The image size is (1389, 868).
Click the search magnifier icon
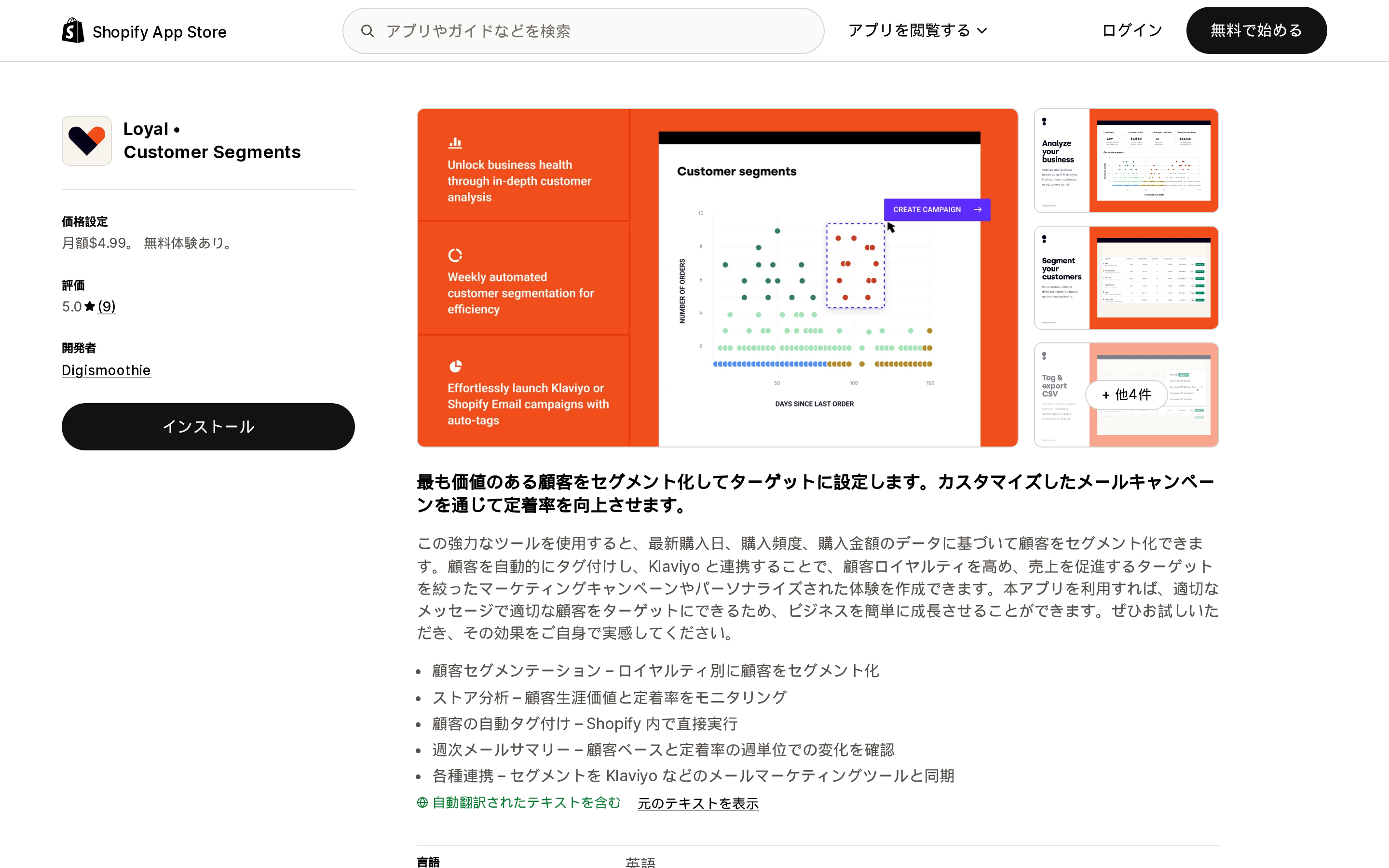coord(368,31)
